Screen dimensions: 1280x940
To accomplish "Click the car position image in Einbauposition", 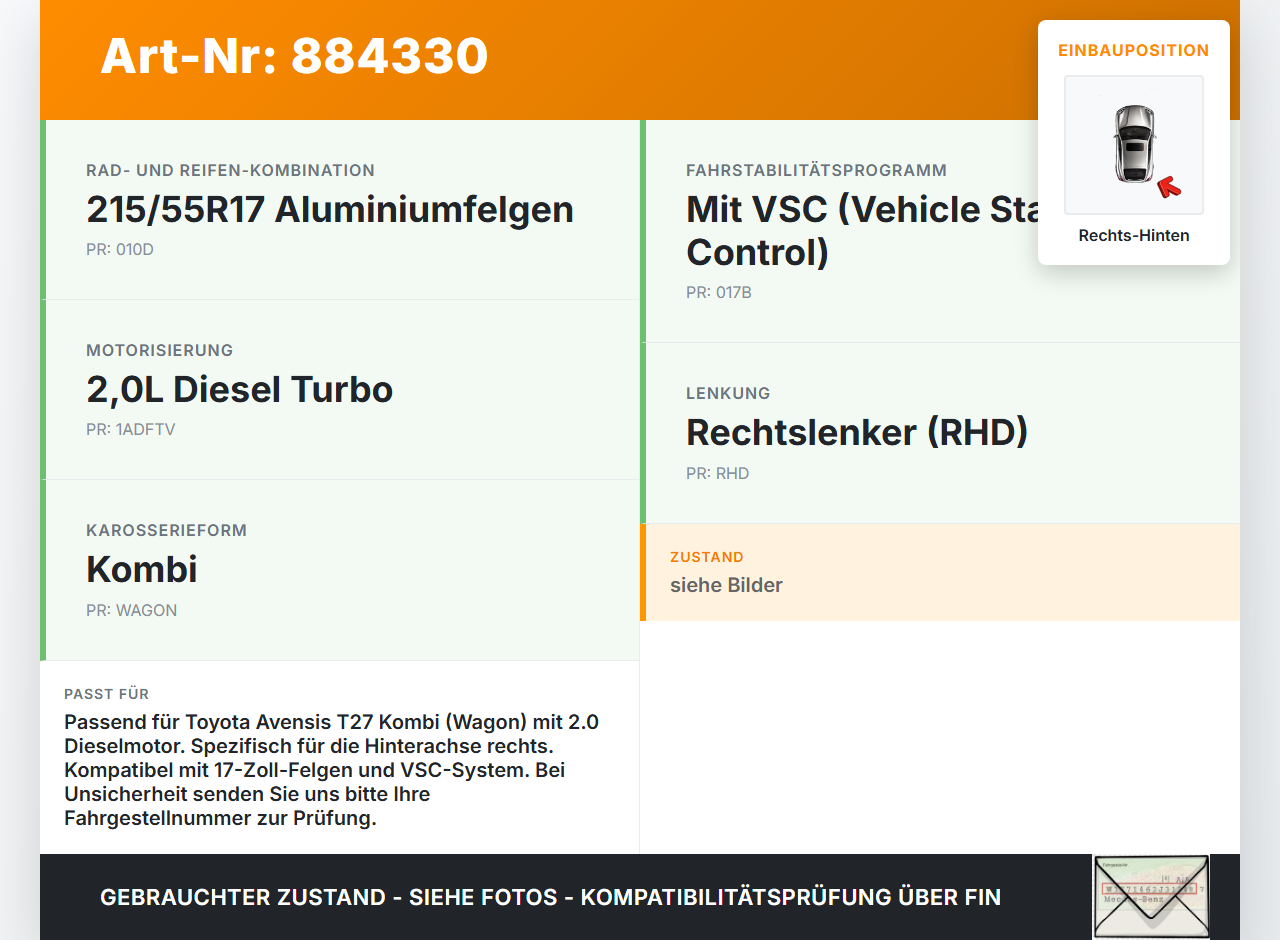I will coord(1134,145).
